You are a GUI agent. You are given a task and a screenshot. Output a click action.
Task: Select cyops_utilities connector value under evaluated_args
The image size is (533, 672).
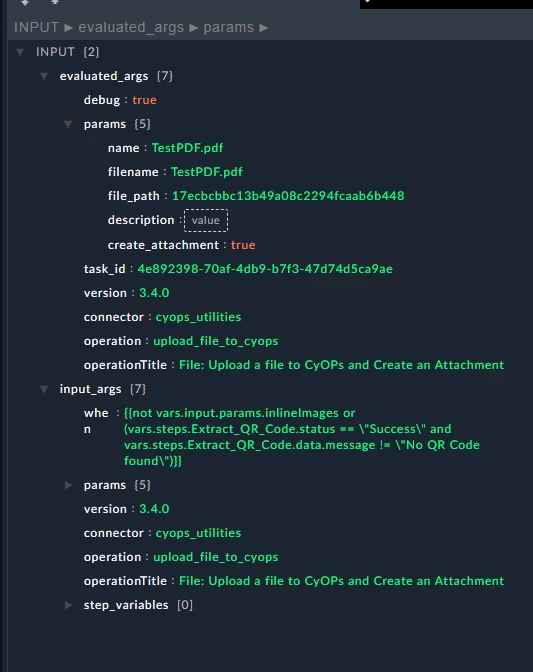click(198, 317)
